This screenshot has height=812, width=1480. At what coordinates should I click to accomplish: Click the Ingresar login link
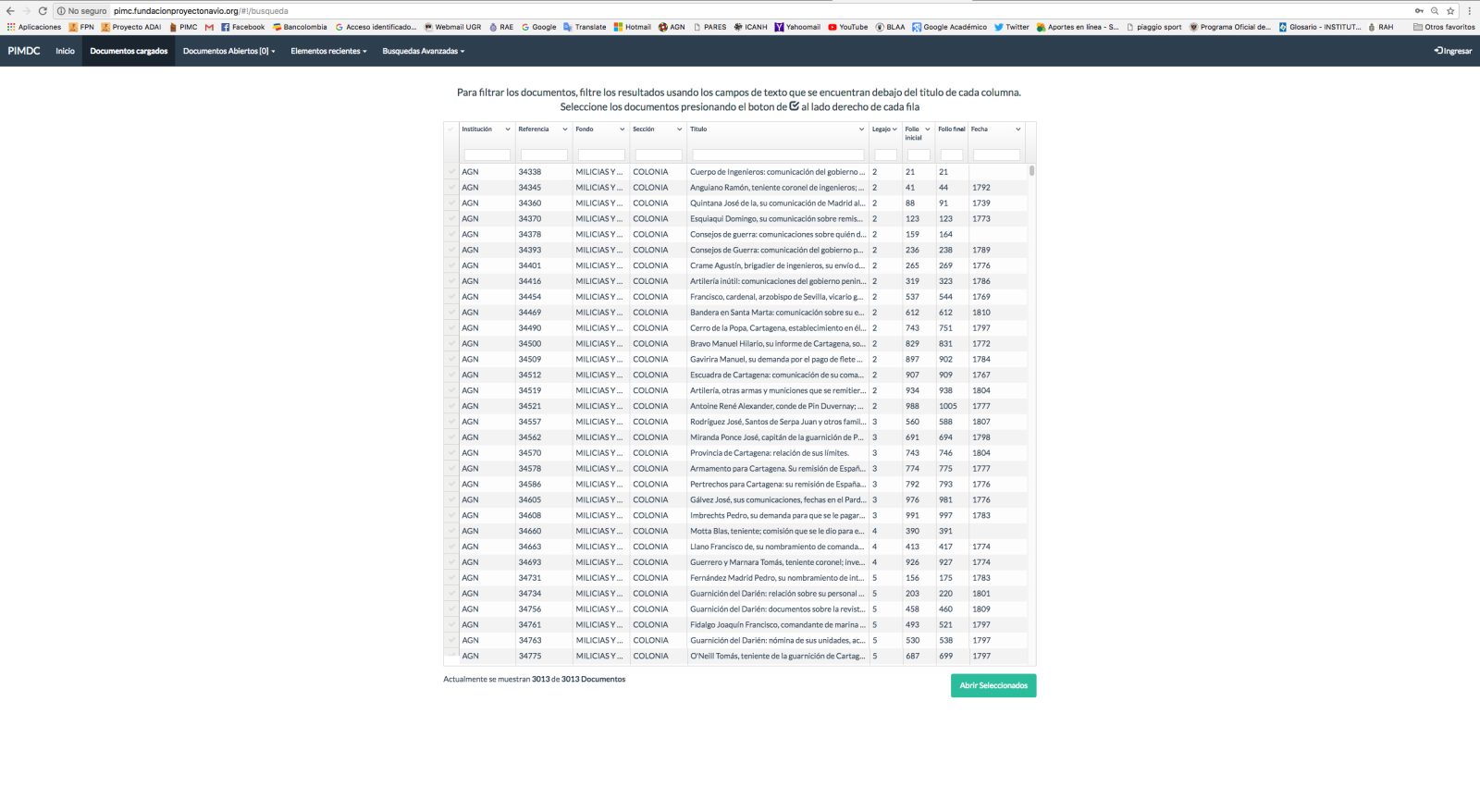click(x=1452, y=51)
